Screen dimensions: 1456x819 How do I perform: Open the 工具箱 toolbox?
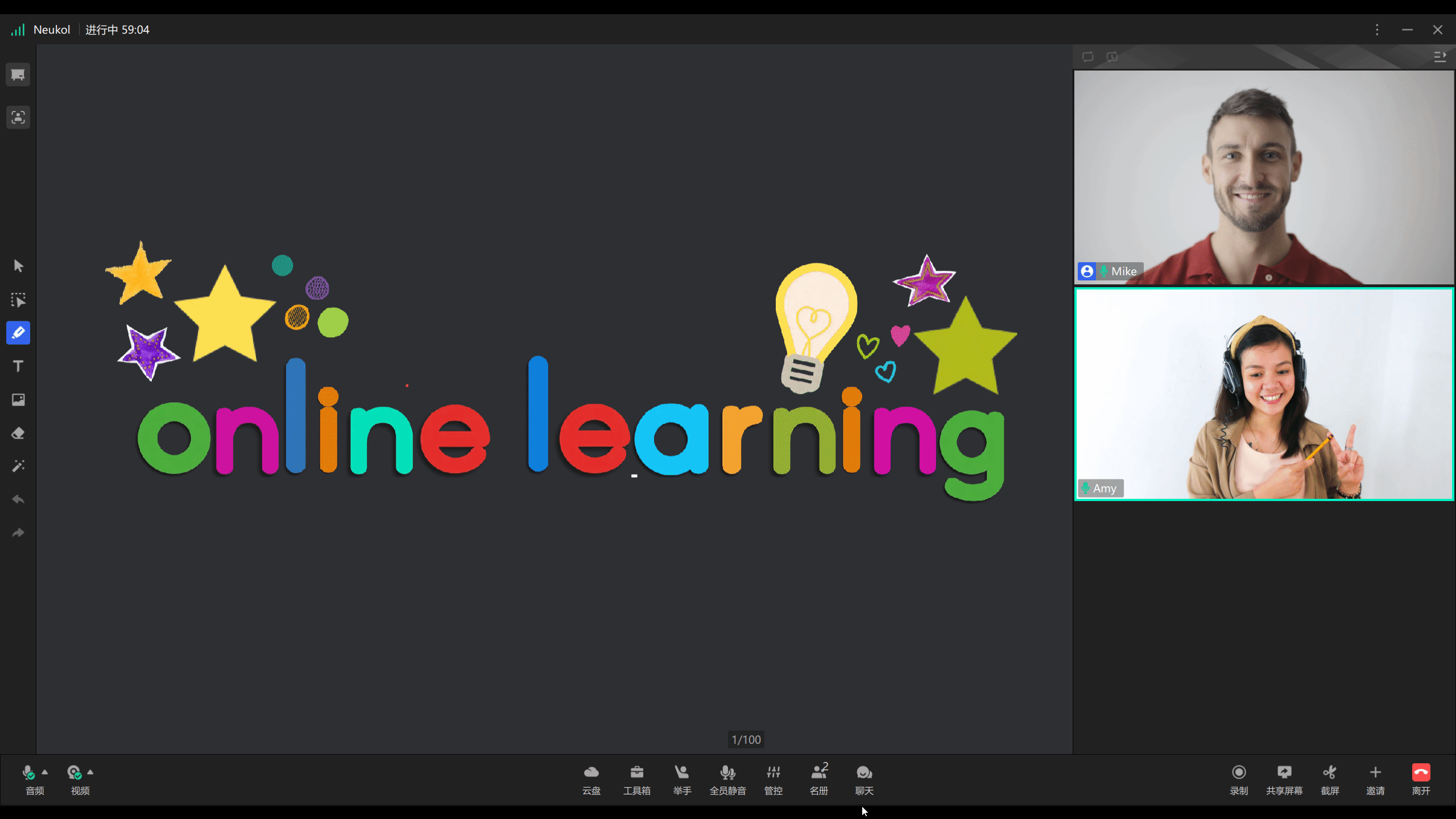click(637, 780)
